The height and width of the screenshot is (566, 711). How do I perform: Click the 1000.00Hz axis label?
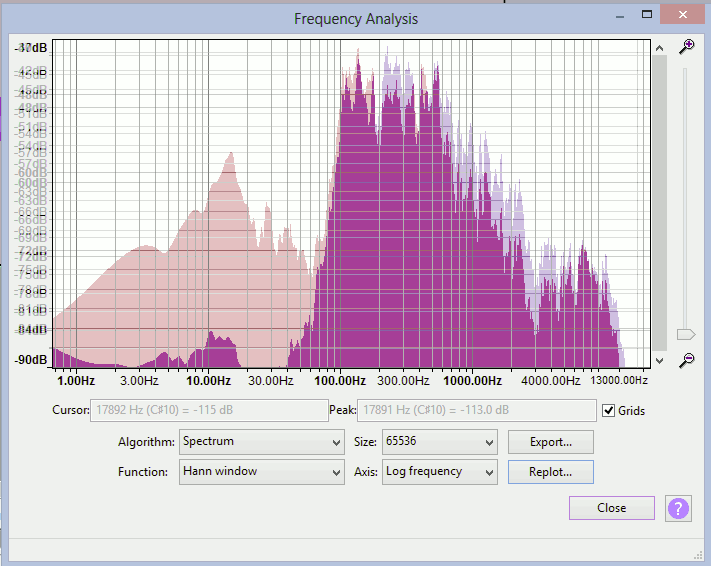coord(472,381)
